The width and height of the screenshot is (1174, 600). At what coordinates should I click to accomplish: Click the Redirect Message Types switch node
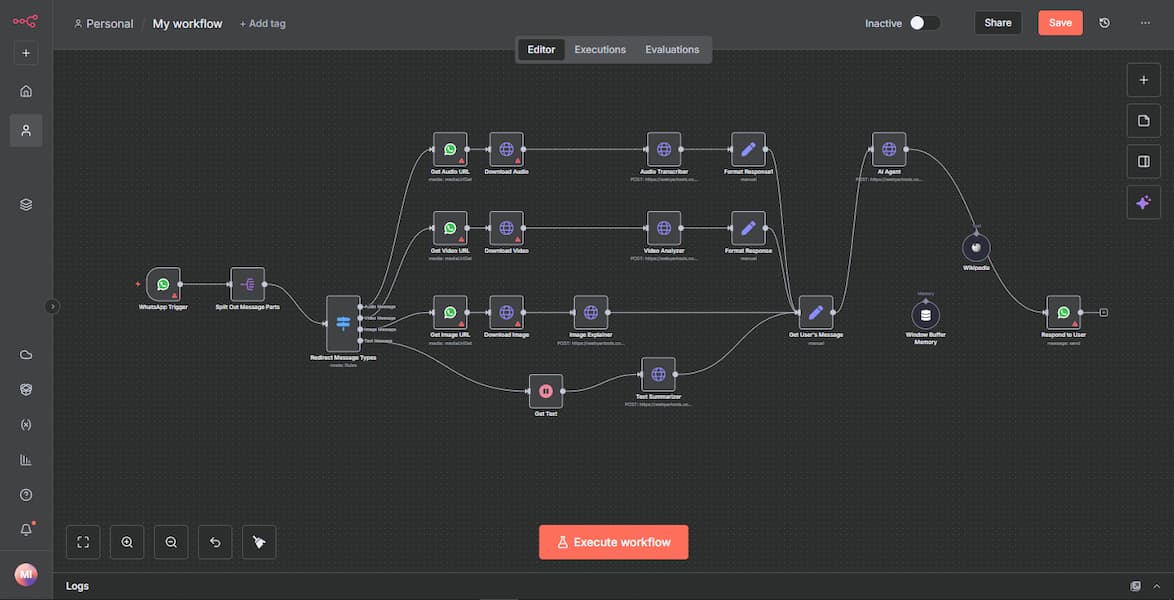point(343,323)
